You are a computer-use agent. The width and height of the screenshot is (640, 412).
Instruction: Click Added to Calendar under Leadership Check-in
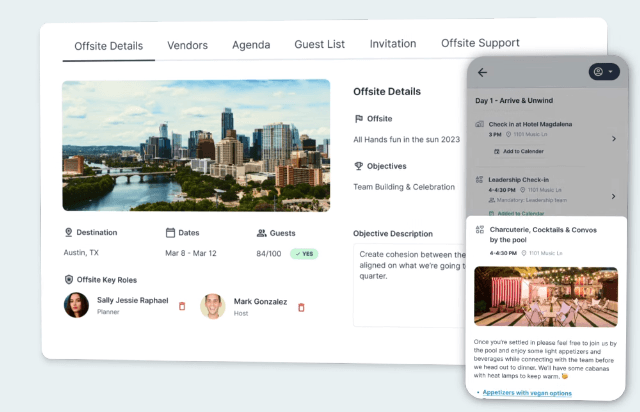[516, 213]
